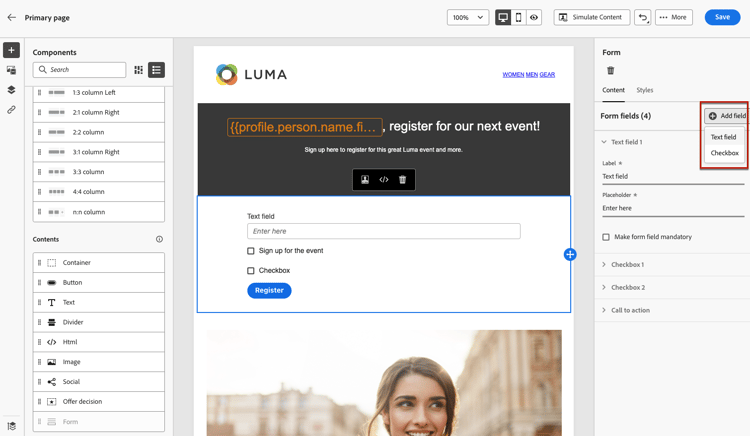Select the 1:3 column Left structure
This screenshot has width=750, height=436.
(99, 92)
